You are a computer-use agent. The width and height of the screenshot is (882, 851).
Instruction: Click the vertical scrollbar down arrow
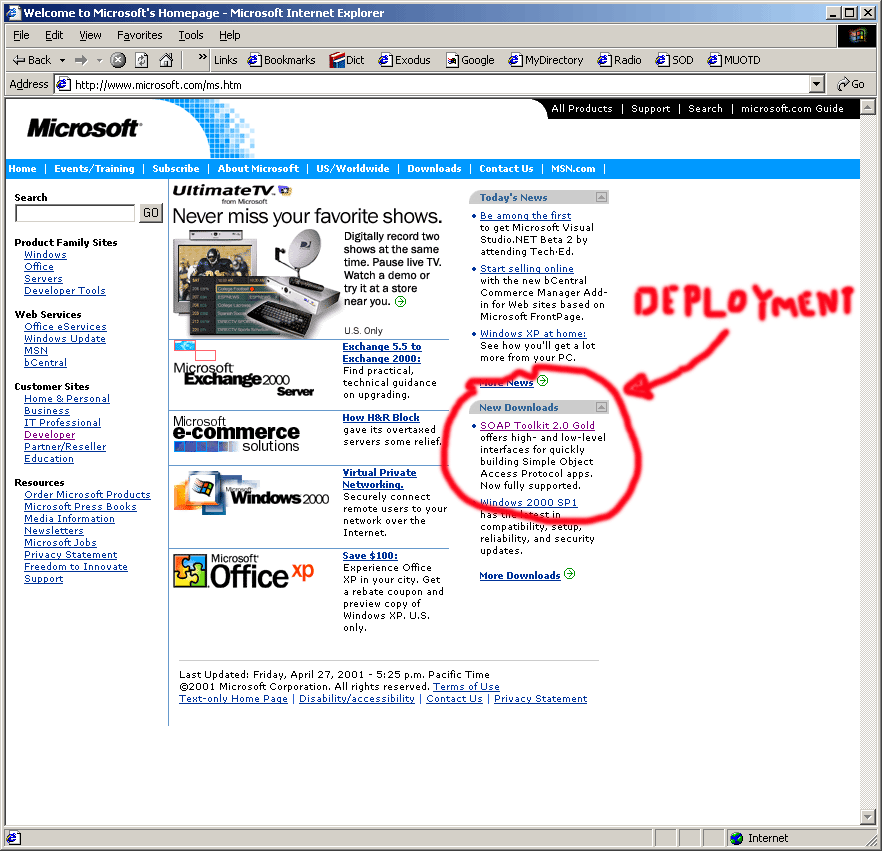tap(867, 817)
